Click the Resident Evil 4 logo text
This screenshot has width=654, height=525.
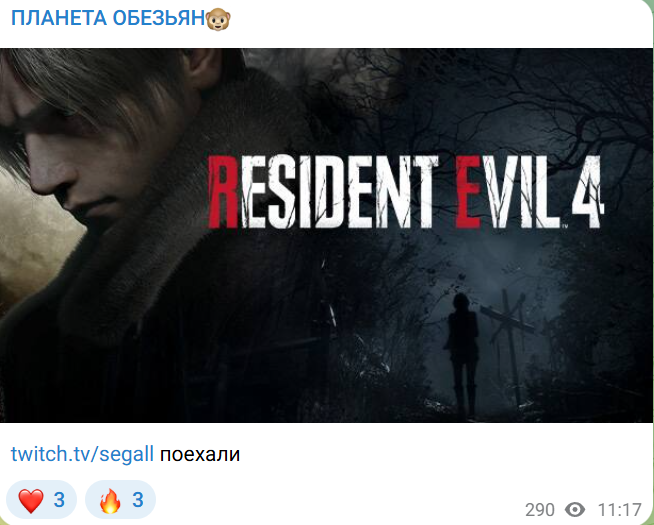click(x=405, y=192)
